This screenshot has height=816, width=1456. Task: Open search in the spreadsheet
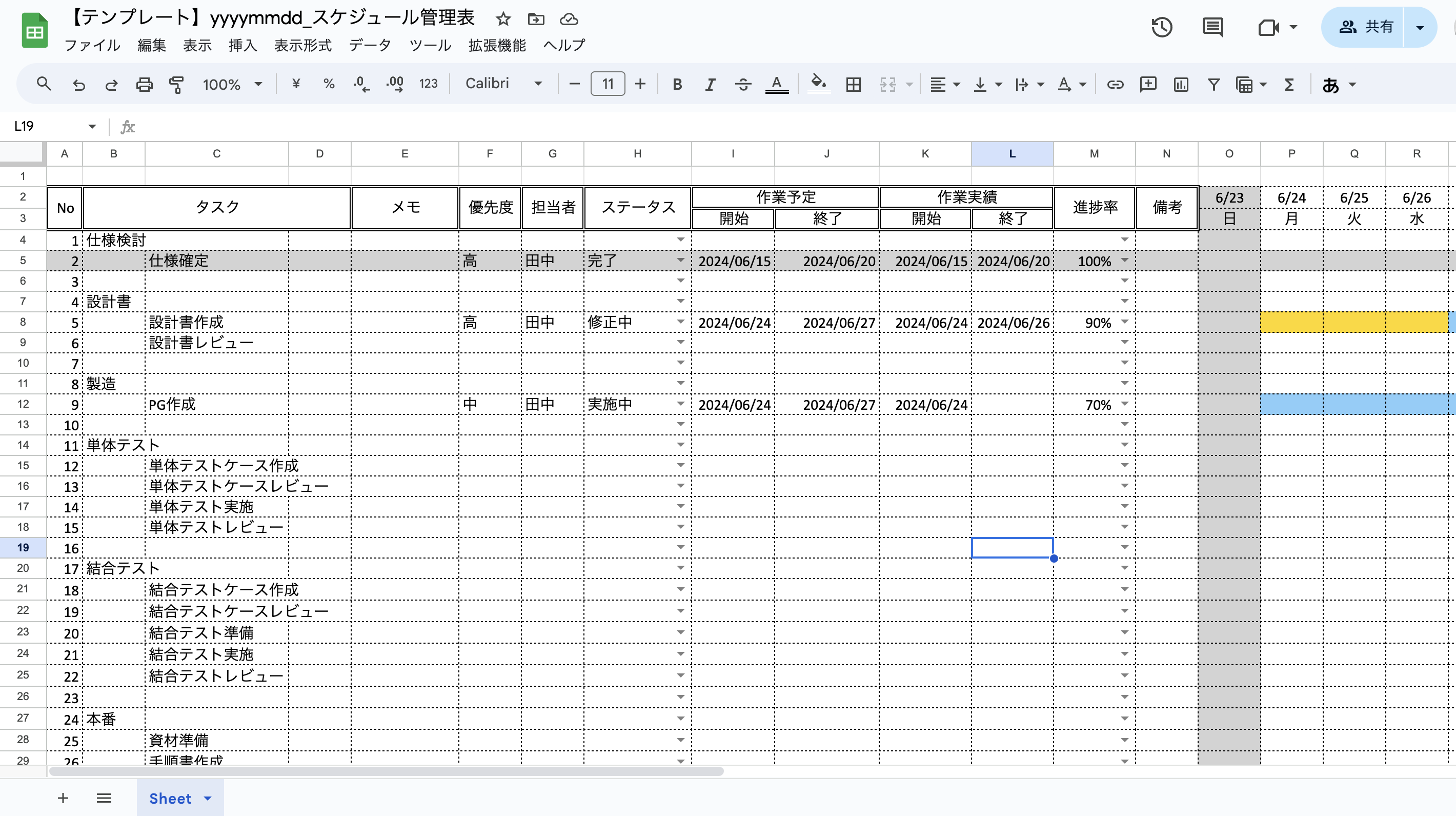click(44, 84)
